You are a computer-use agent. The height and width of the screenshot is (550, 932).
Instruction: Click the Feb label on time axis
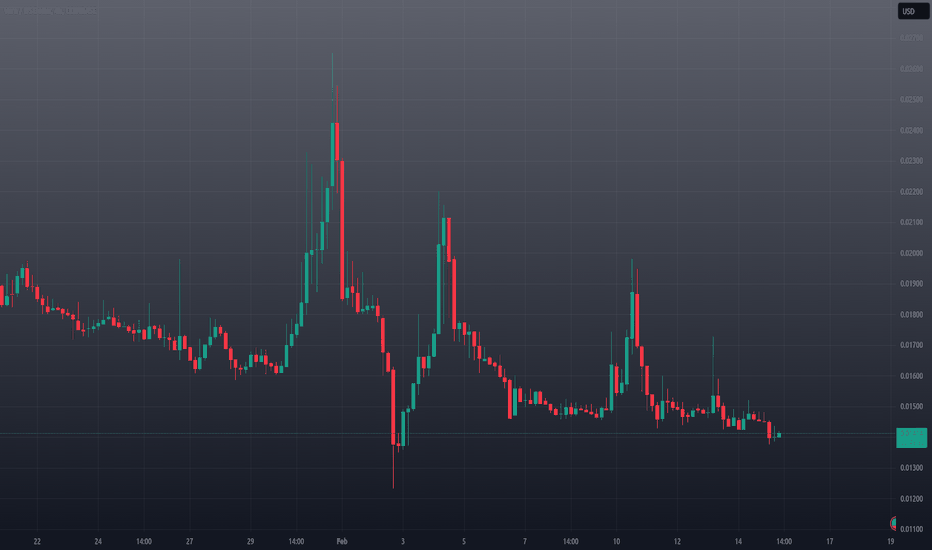[342, 541]
